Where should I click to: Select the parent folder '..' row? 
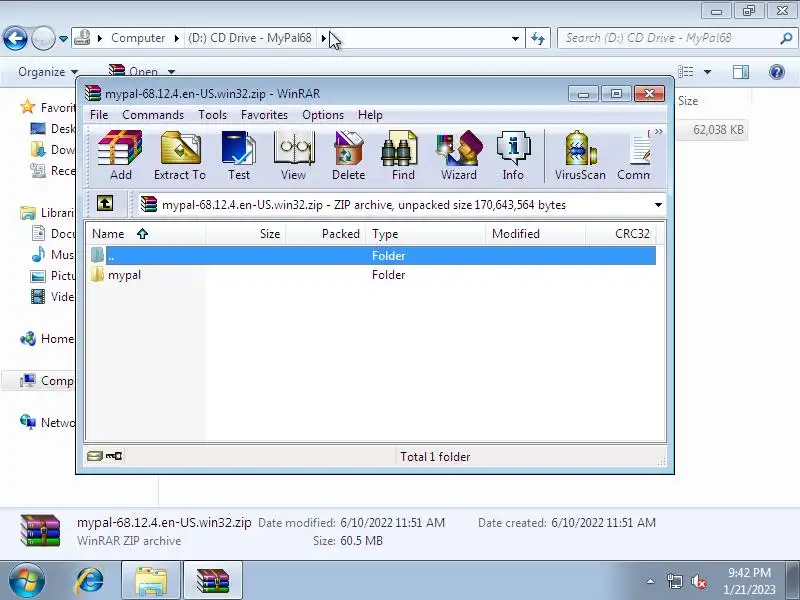(x=372, y=256)
